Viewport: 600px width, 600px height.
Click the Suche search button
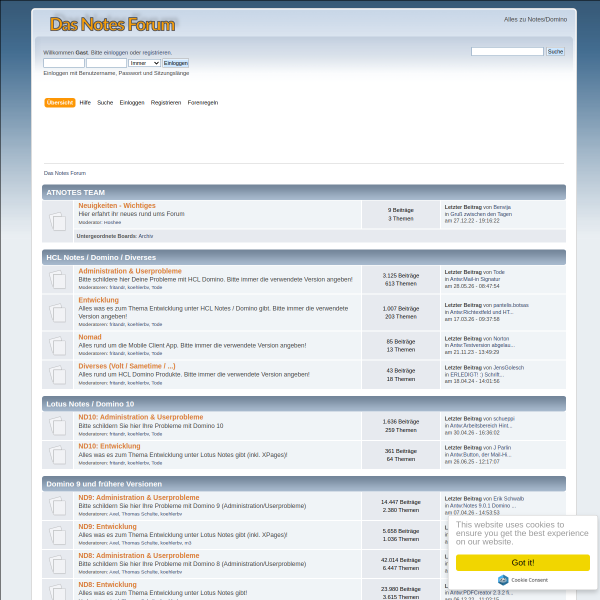click(x=555, y=52)
